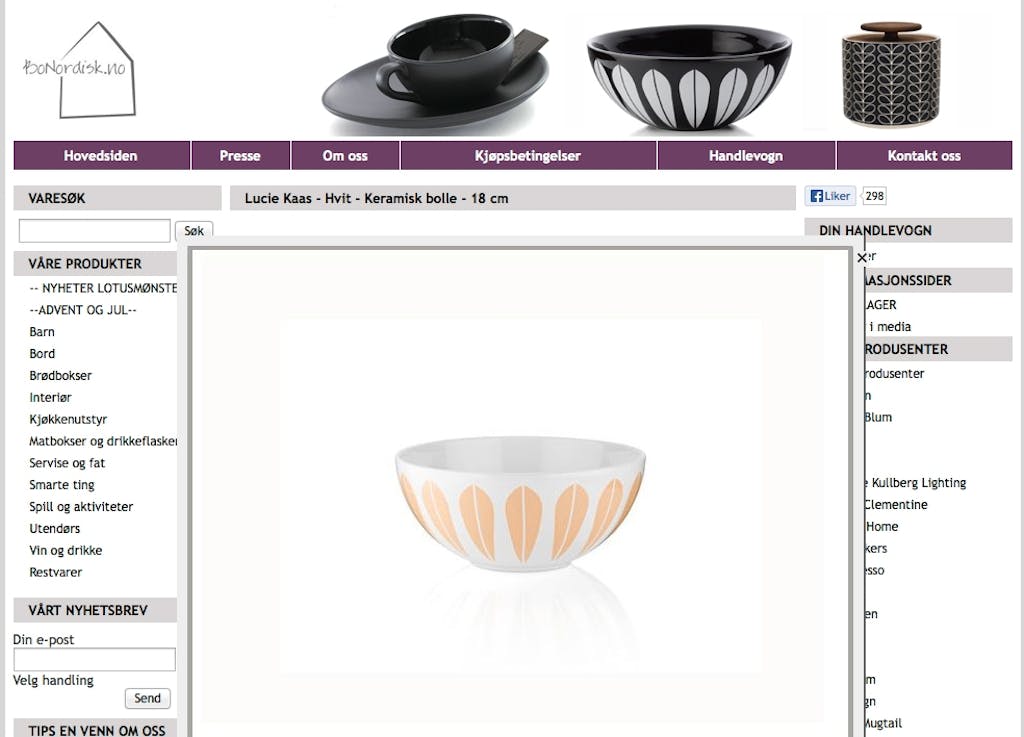Screen dimensions: 1024x737
Task: Click the TIPS EN VENN OM OSS heading
Action: (97, 730)
